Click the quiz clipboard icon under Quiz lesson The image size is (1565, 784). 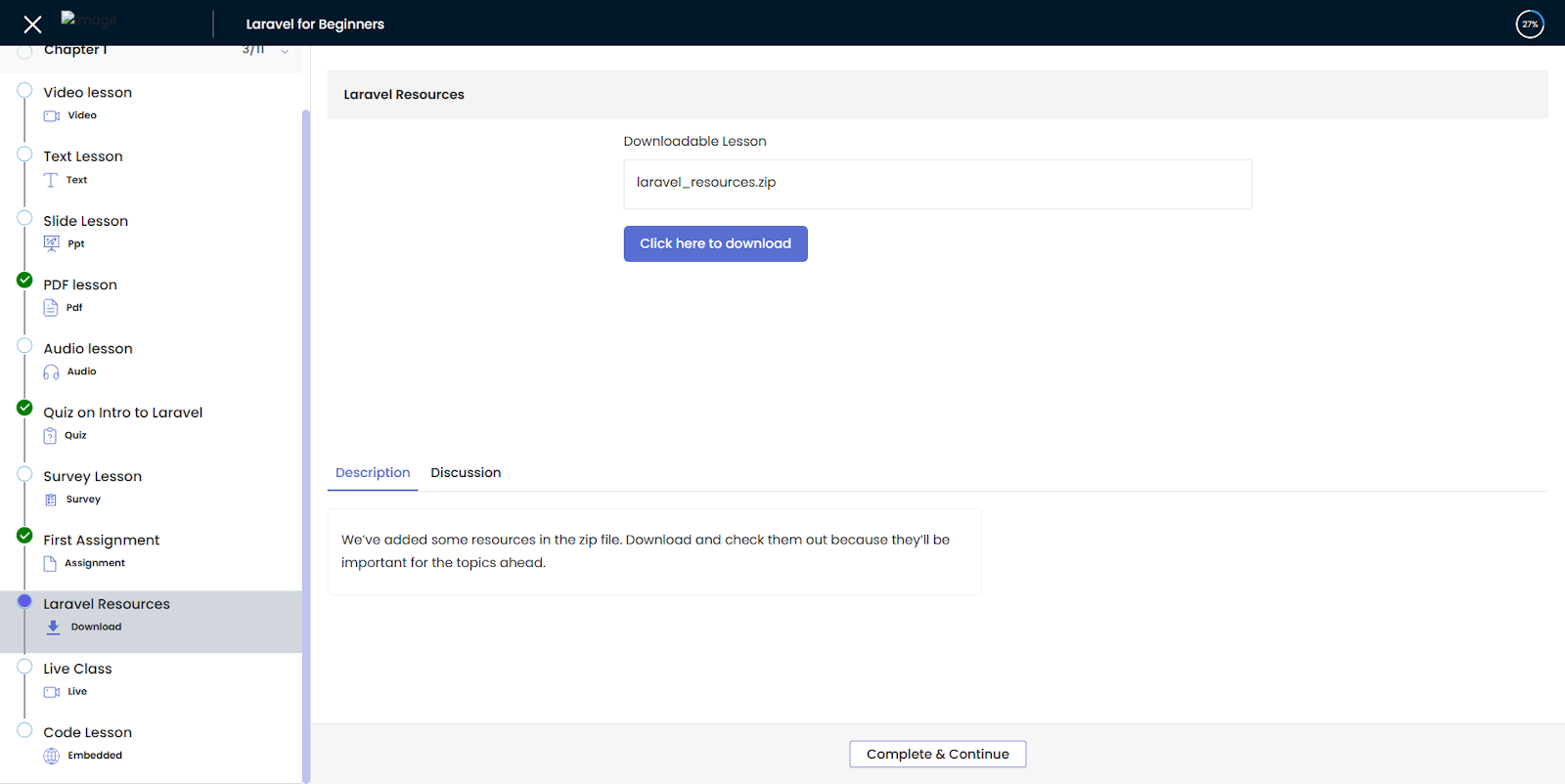pos(50,436)
